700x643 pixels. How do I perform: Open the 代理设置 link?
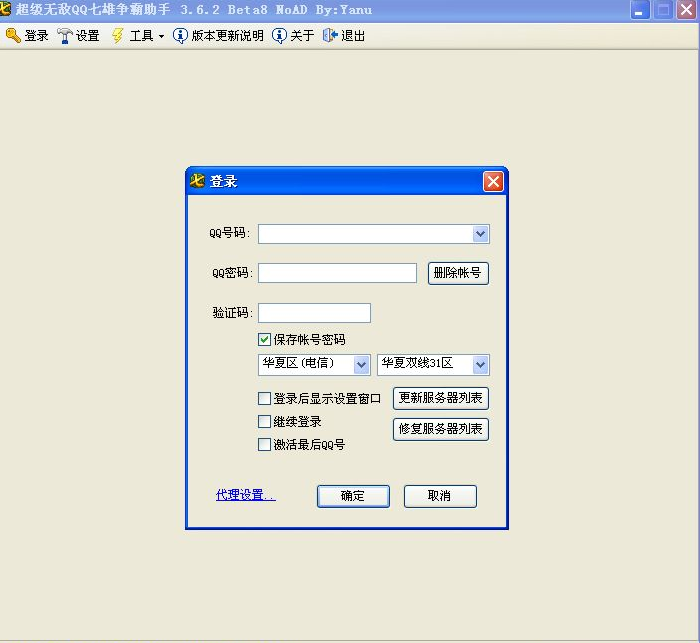[x=246, y=495]
